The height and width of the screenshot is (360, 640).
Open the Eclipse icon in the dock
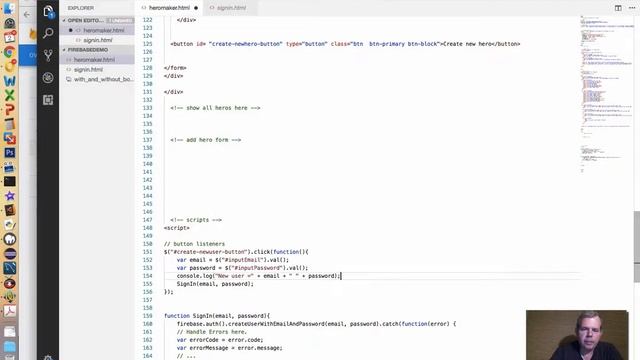click(x=9, y=253)
